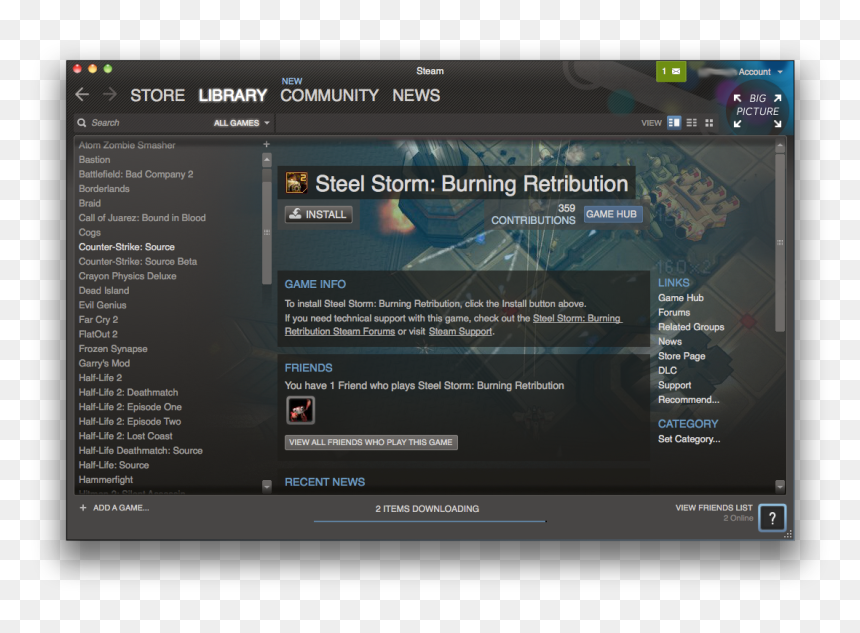Select Borderlands in game list
Image resolution: width=860 pixels, height=633 pixels.
pos(104,189)
